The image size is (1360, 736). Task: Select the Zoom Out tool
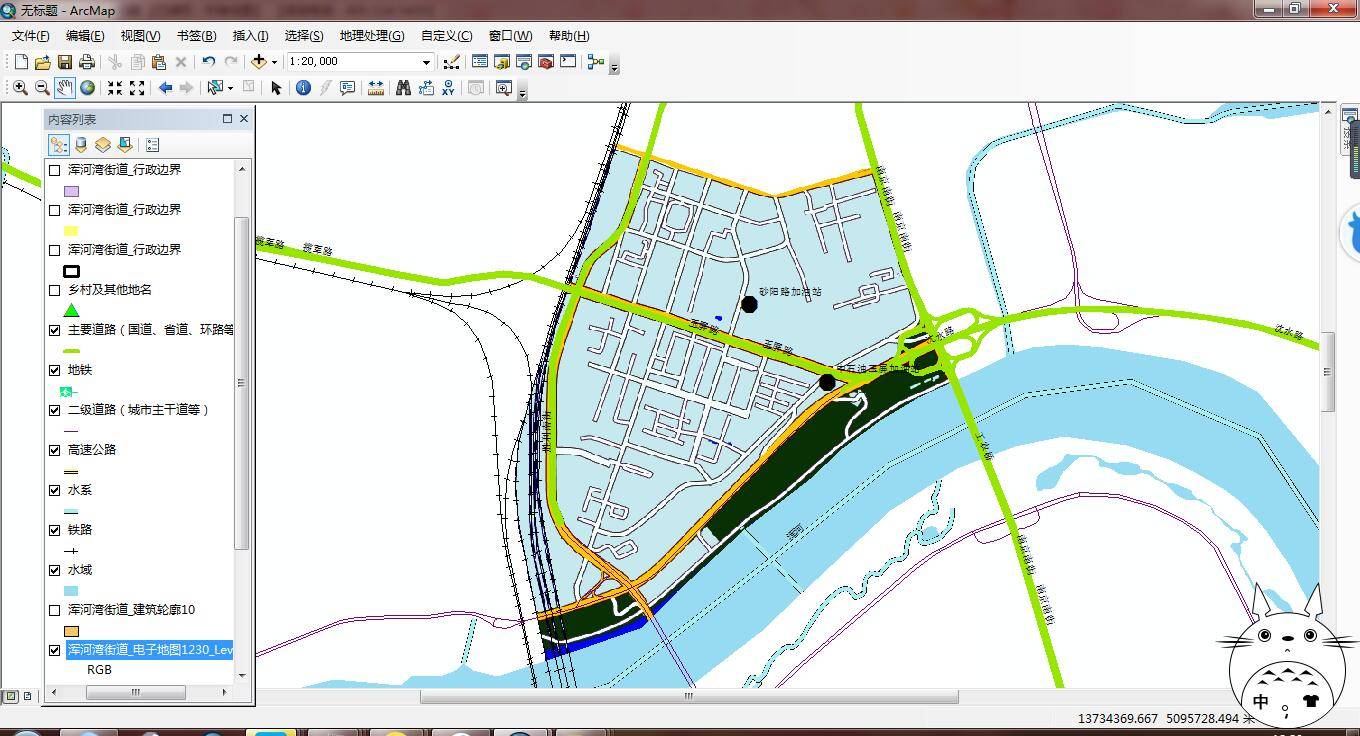pyautogui.click(x=42, y=88)
